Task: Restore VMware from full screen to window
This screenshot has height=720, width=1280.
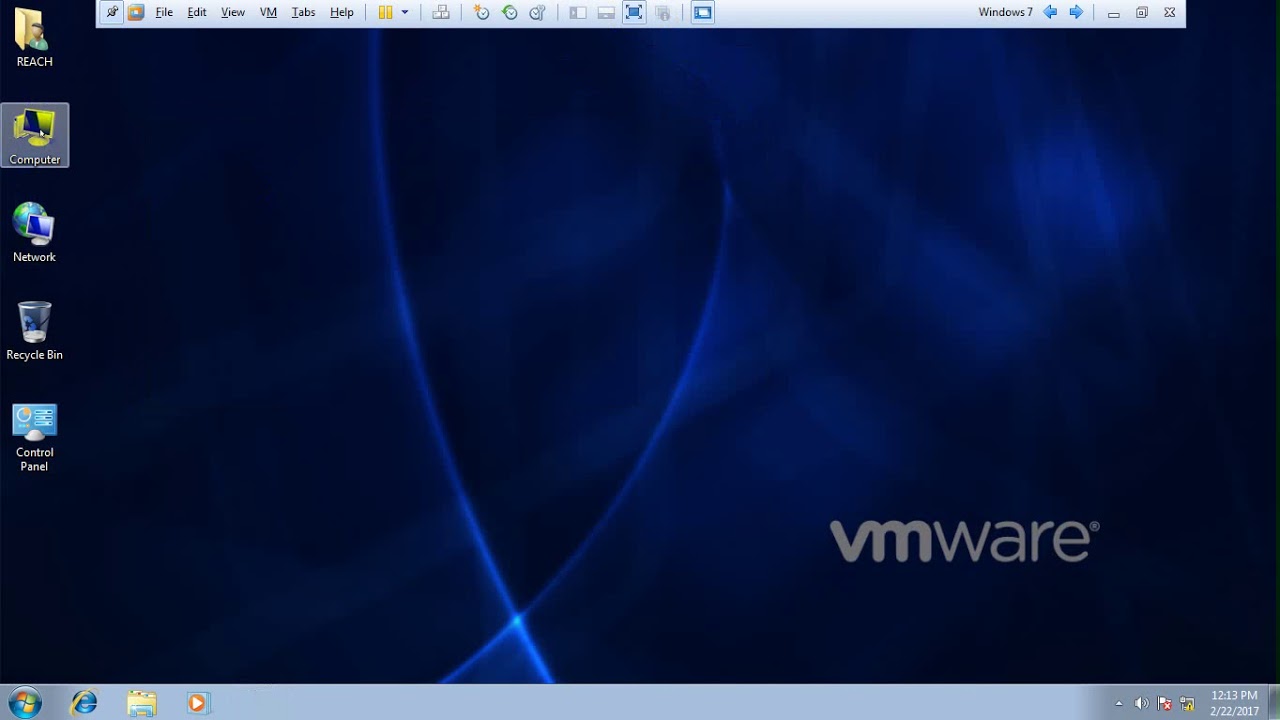Action: pos(1142,13)
